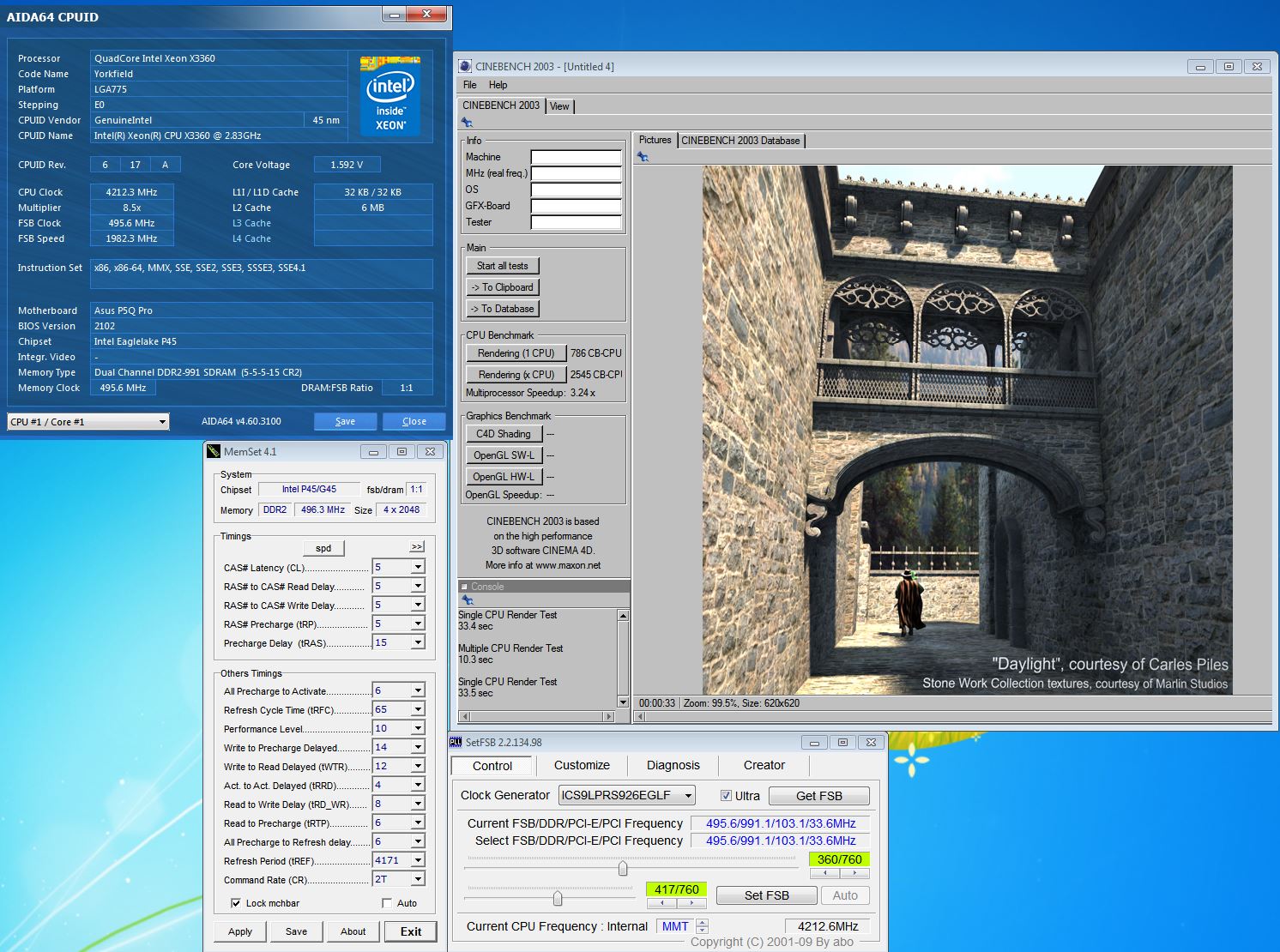The width and height of the screenshot is (1280, 952).
Task: Click the -> To Clipboard button
Action: (503, 287)
